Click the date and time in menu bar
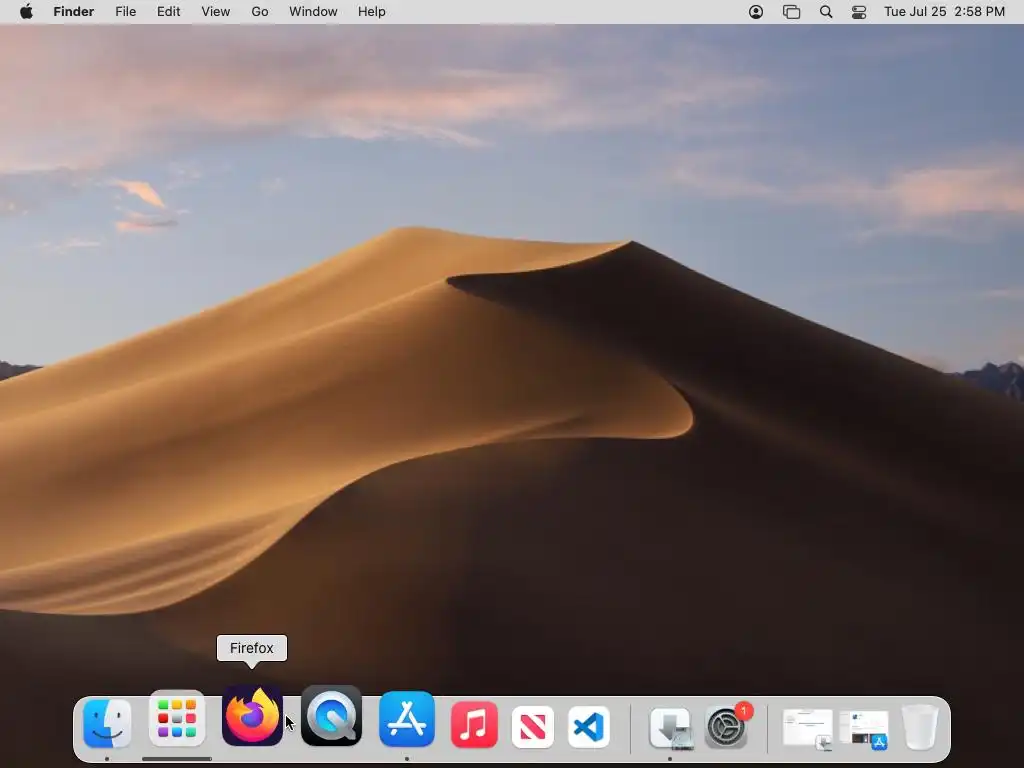The width and height of the screenshot is (1024, 768). click(944, 12)
